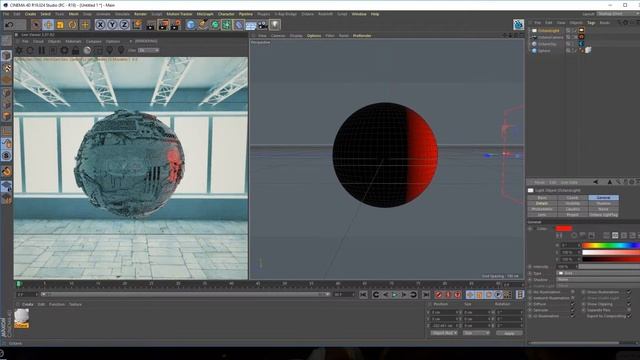Adjust the light Intensity slider

coord(609,267)
